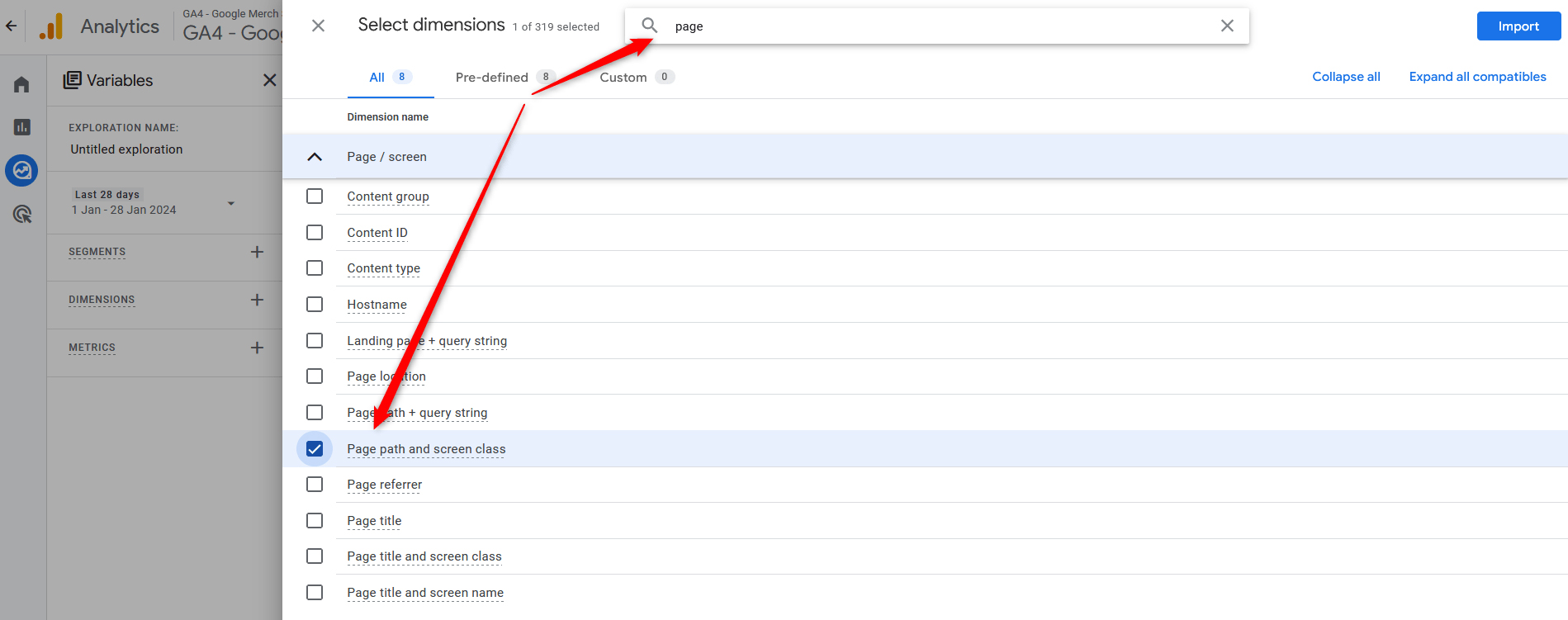Open the Advertising icon in left sidebar
Screen dimensions: 1568x620
[22, 215]
